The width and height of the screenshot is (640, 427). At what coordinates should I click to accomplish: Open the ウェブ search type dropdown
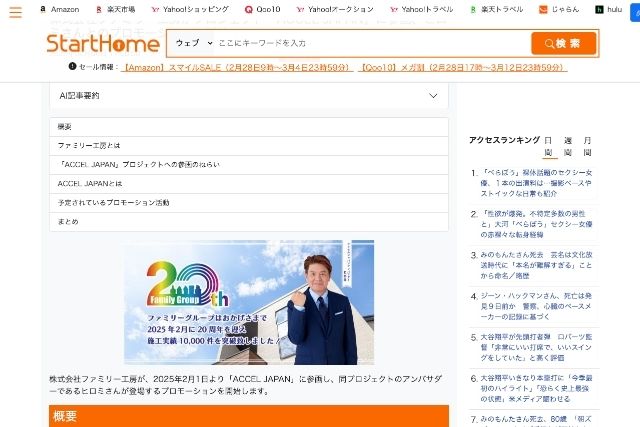click(x=193, y=43)
